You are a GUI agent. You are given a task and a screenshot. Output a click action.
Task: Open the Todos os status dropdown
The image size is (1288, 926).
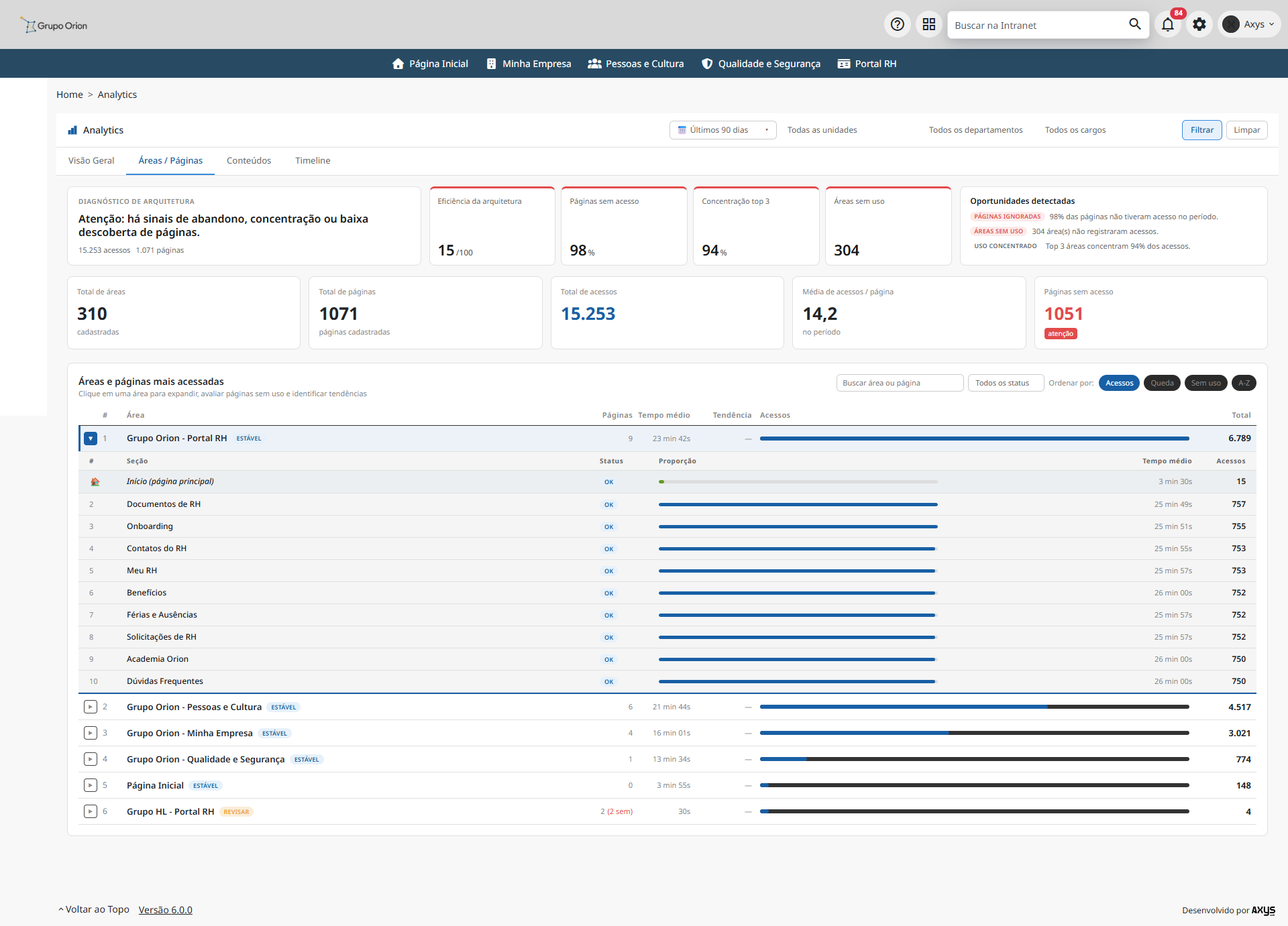pos(1005,383)
